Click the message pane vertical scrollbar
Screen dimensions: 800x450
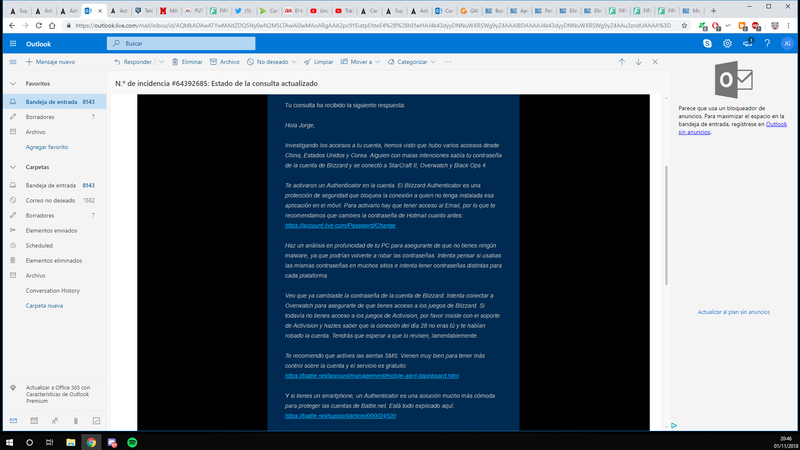click(666, 224)
